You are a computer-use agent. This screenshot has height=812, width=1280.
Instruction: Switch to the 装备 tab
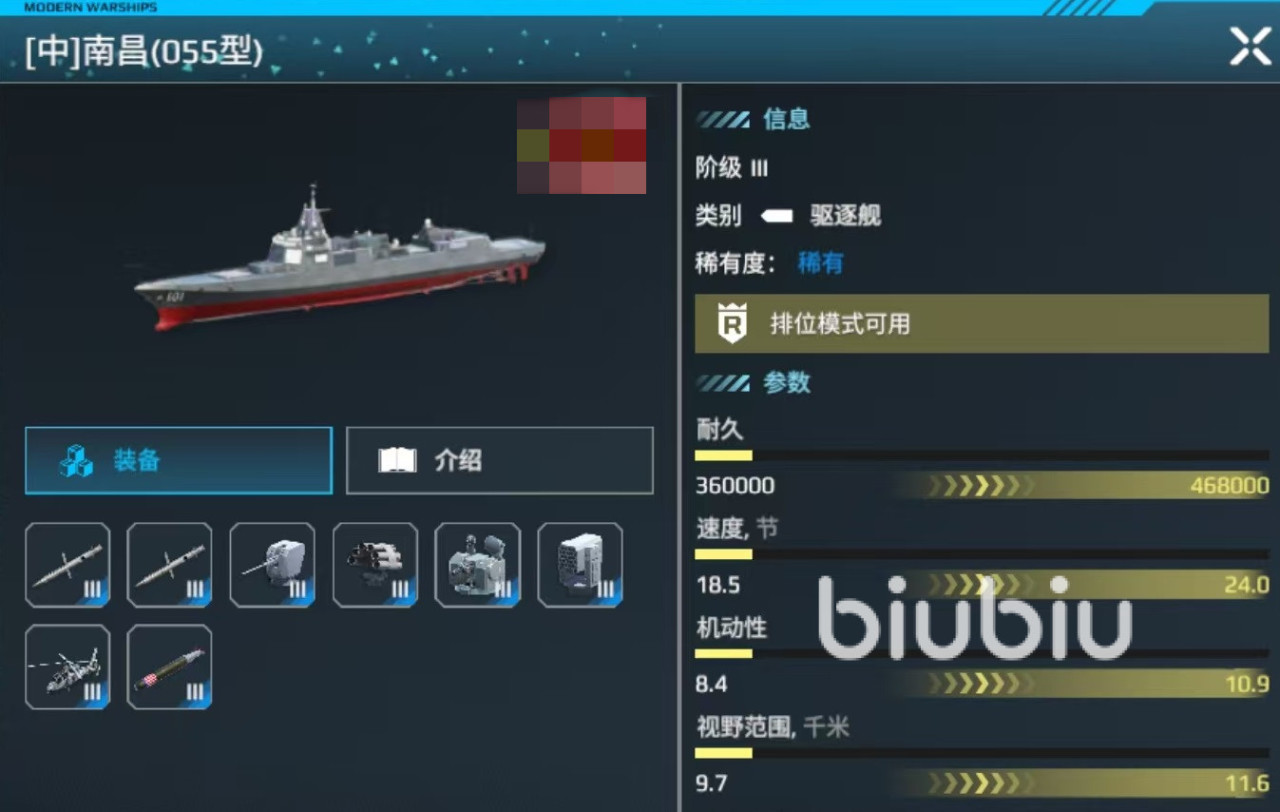179,461
